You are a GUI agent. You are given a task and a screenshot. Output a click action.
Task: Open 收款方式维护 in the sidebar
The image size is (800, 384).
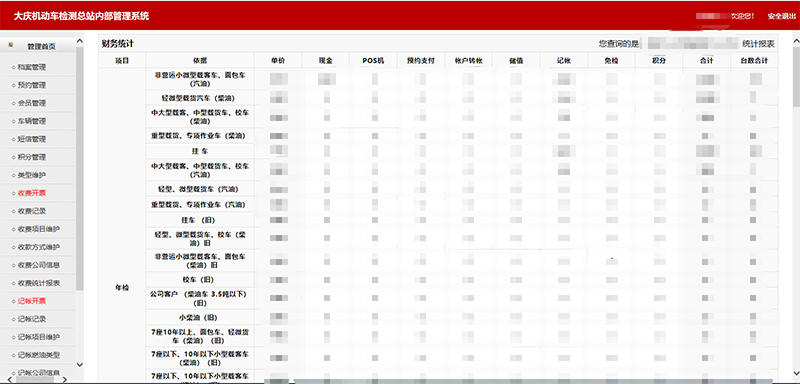point(39,247)
